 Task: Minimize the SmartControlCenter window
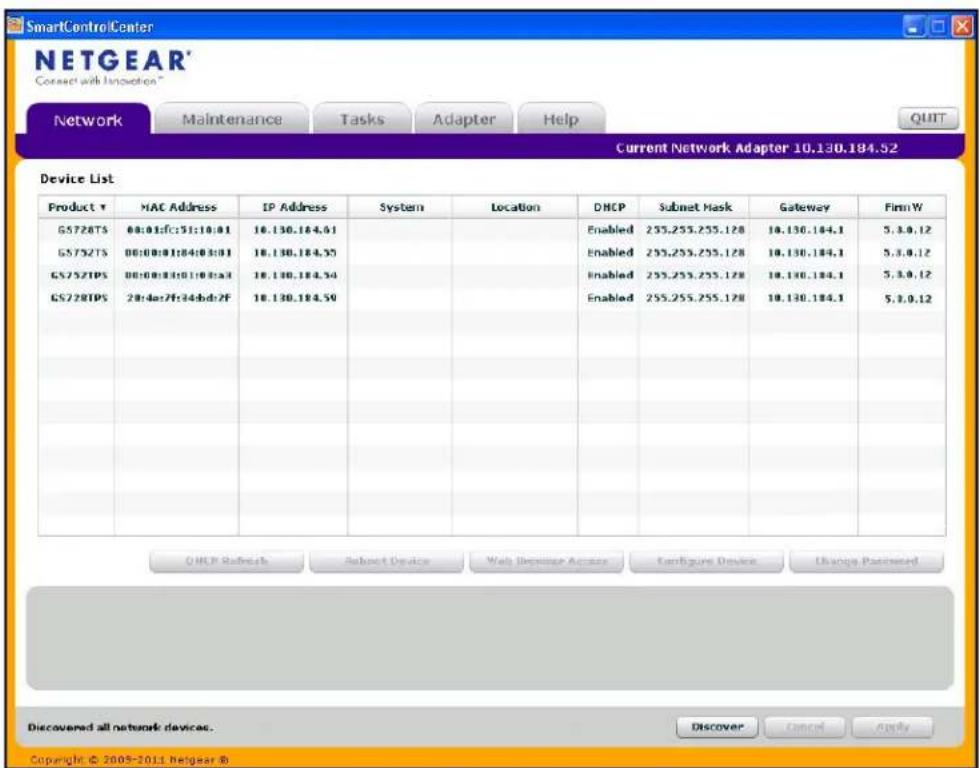913,27
